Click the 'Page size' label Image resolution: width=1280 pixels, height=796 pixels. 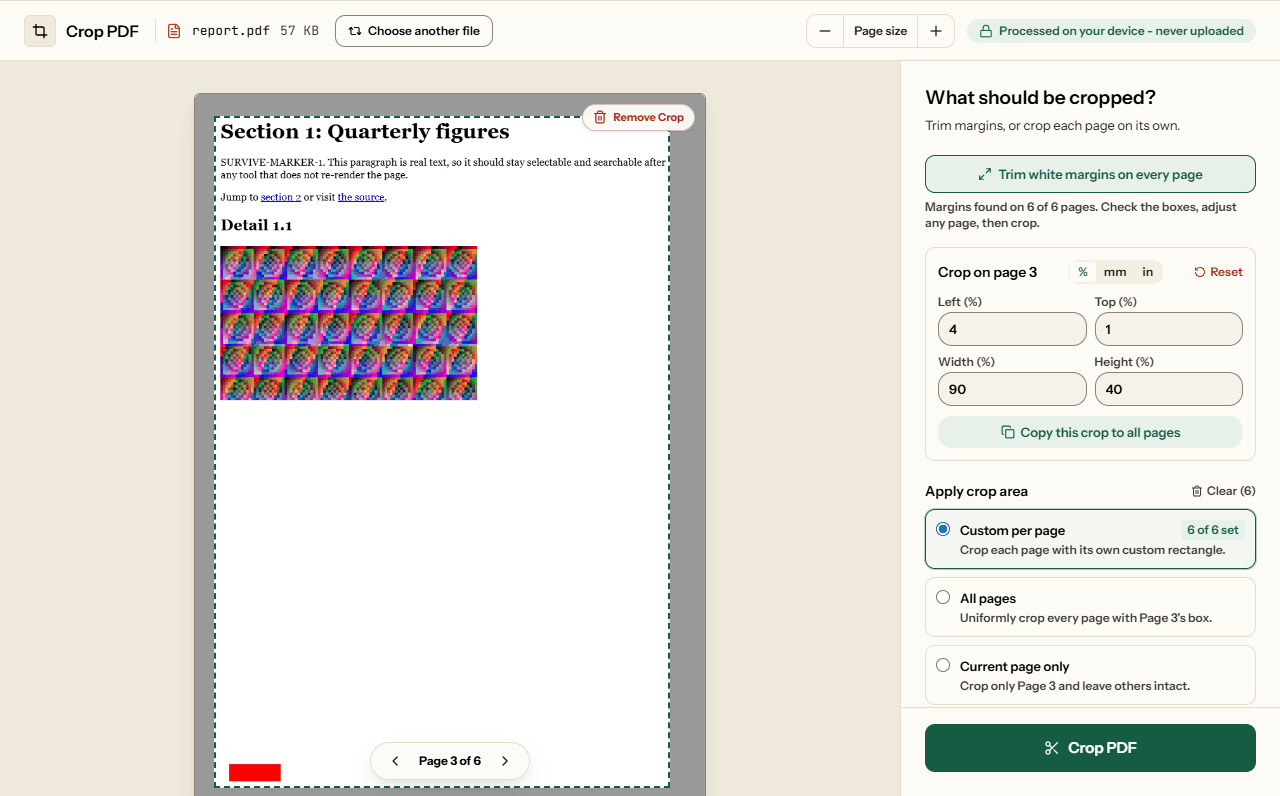[x=880, y=31]
